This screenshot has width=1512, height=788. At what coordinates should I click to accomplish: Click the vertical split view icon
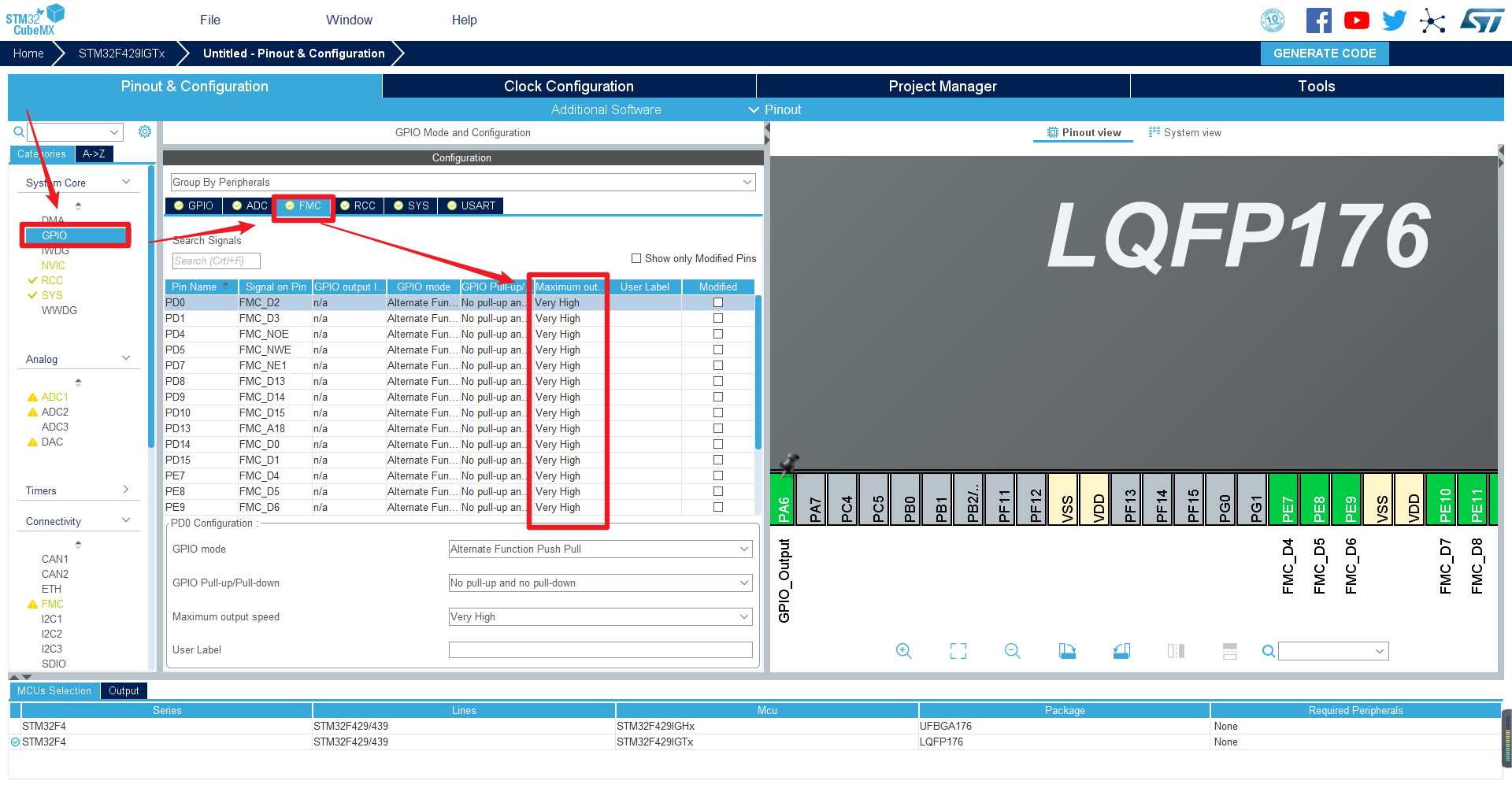(x=1176, y=651)
